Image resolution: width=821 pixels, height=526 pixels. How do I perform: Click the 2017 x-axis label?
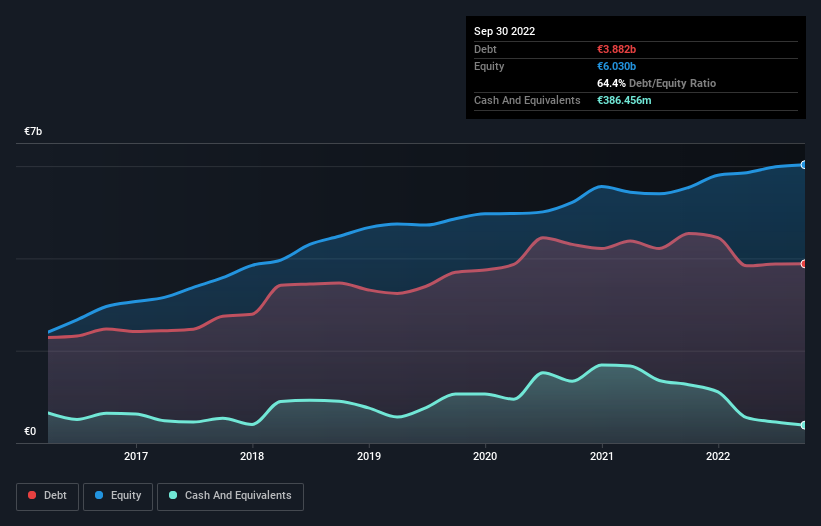click(x=136, y=456)
